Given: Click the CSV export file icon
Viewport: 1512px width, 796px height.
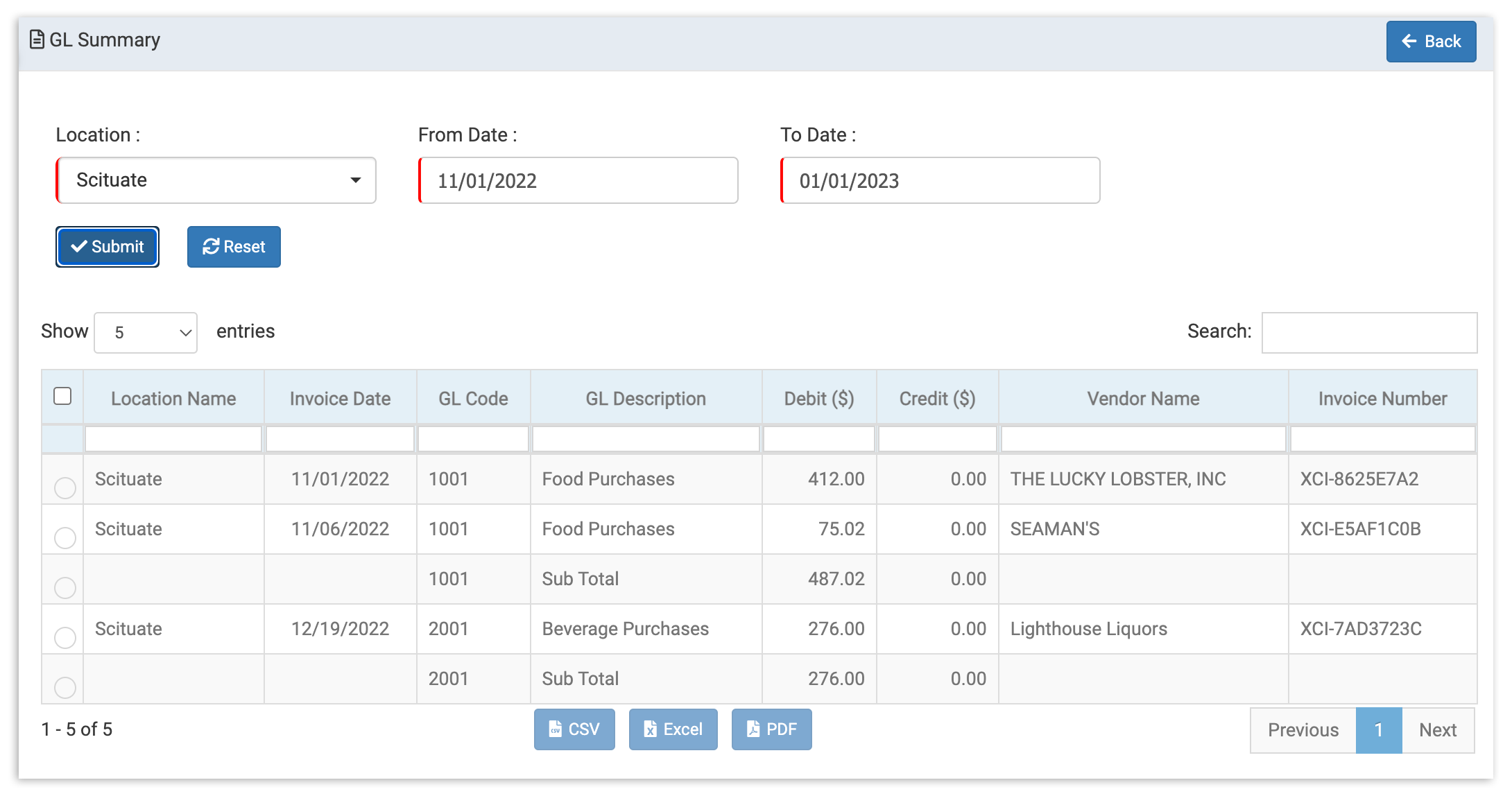Looking at the screenshot, I should (555, 729).
